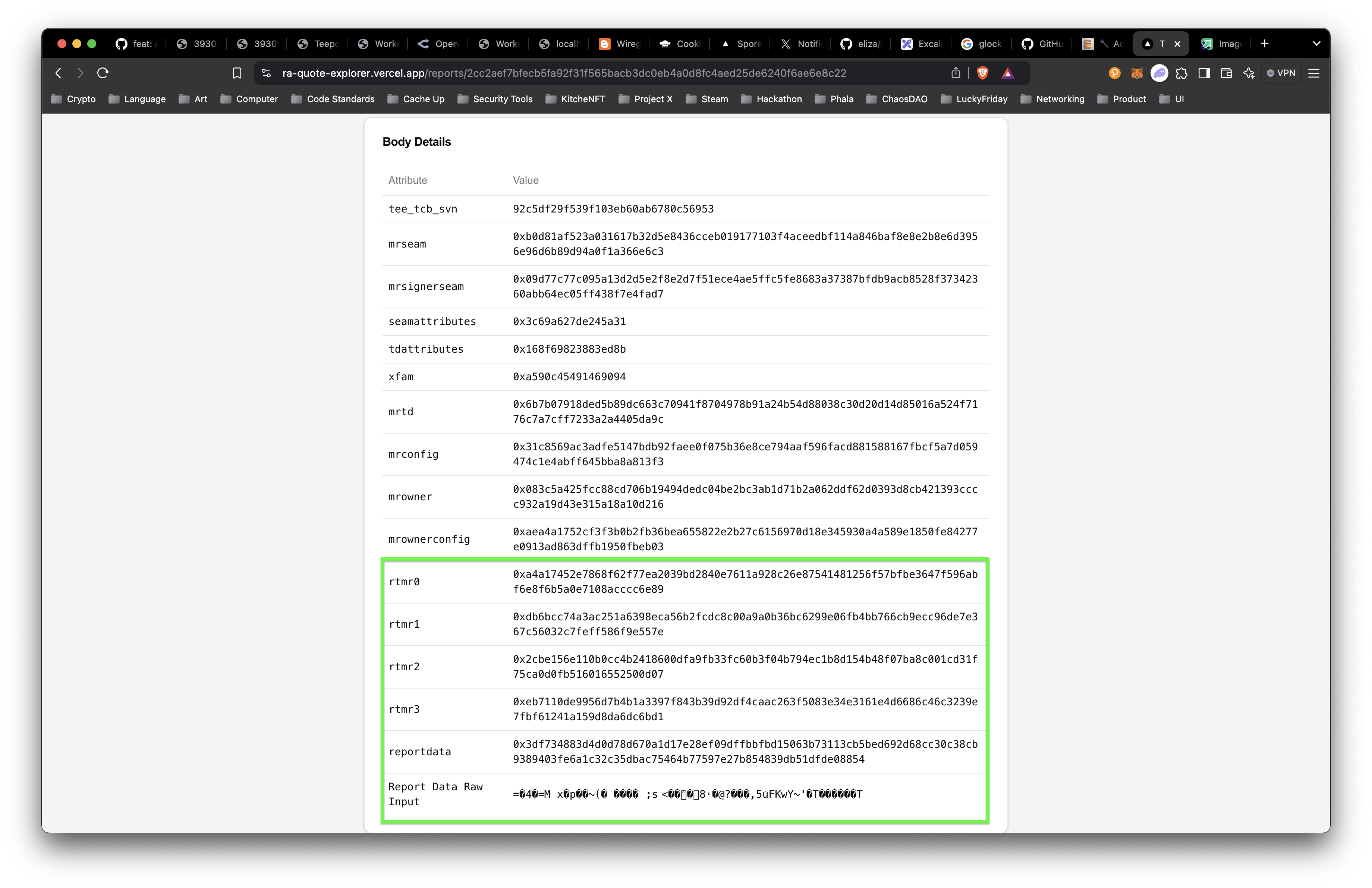Open a new tab with plus button

(1265, 44)
